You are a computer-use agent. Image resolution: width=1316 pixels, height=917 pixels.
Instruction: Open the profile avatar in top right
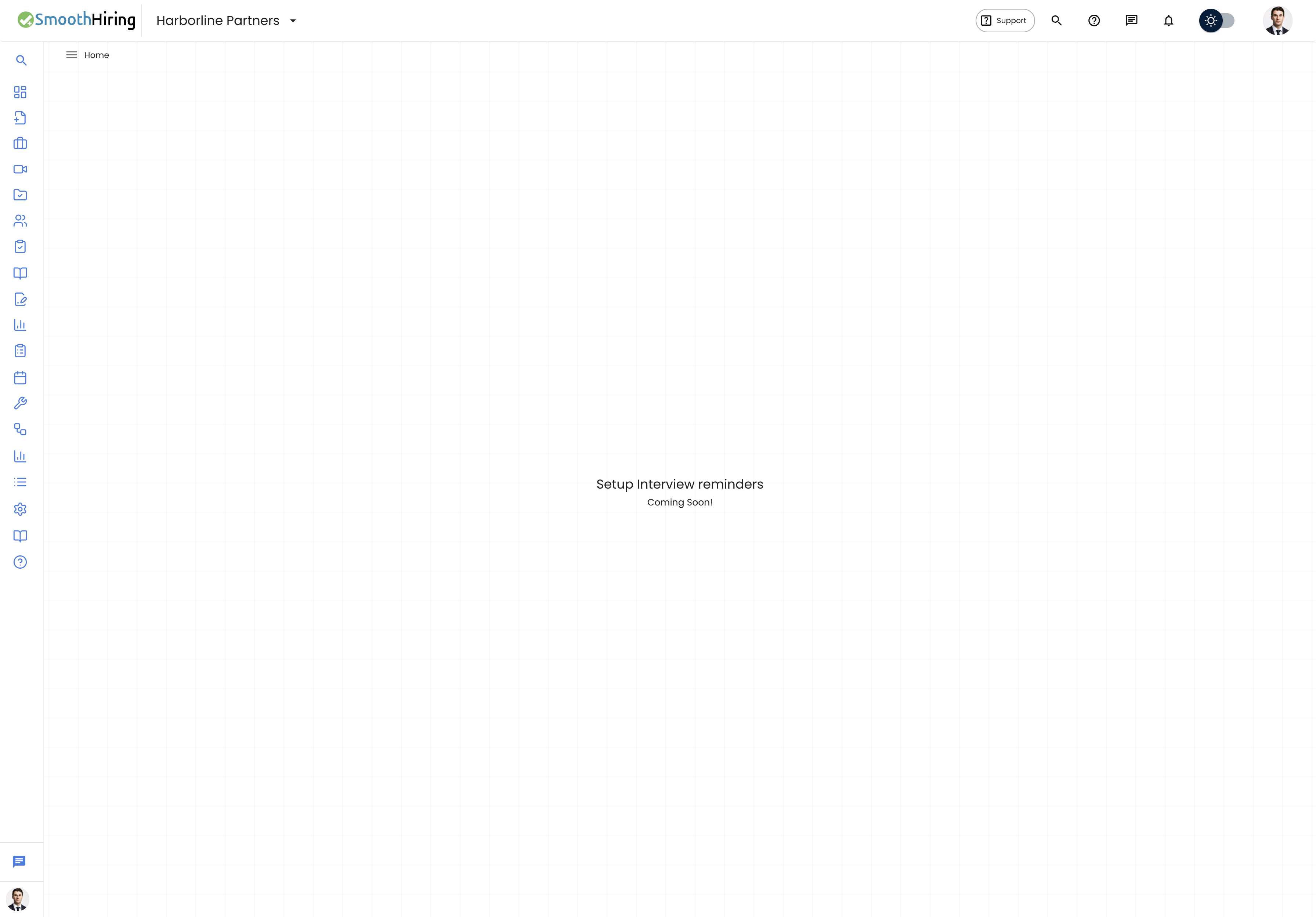coord(1277,21)
